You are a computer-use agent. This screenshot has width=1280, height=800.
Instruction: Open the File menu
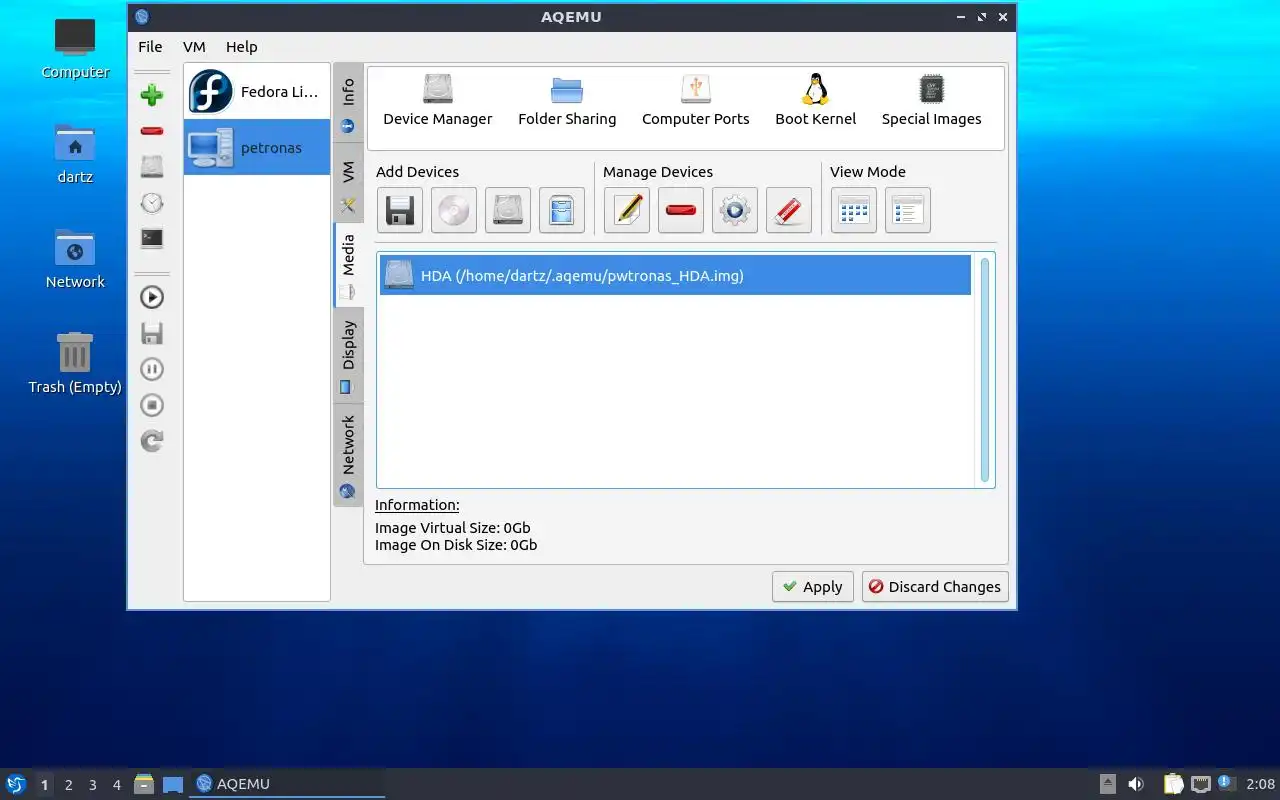(x=150, y=46)
